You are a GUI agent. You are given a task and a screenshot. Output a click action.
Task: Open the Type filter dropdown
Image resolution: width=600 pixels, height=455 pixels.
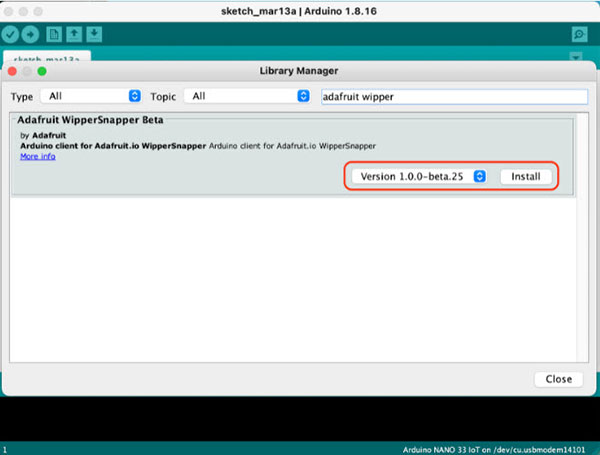point(91,96)
